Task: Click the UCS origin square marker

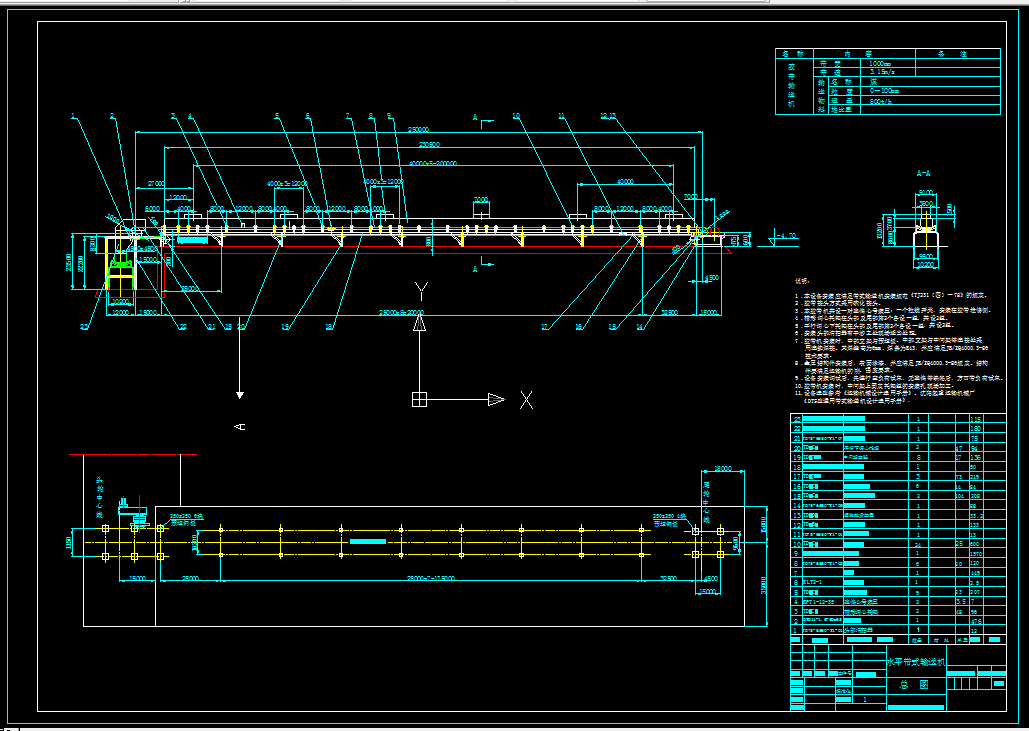Action: (419, 399)
